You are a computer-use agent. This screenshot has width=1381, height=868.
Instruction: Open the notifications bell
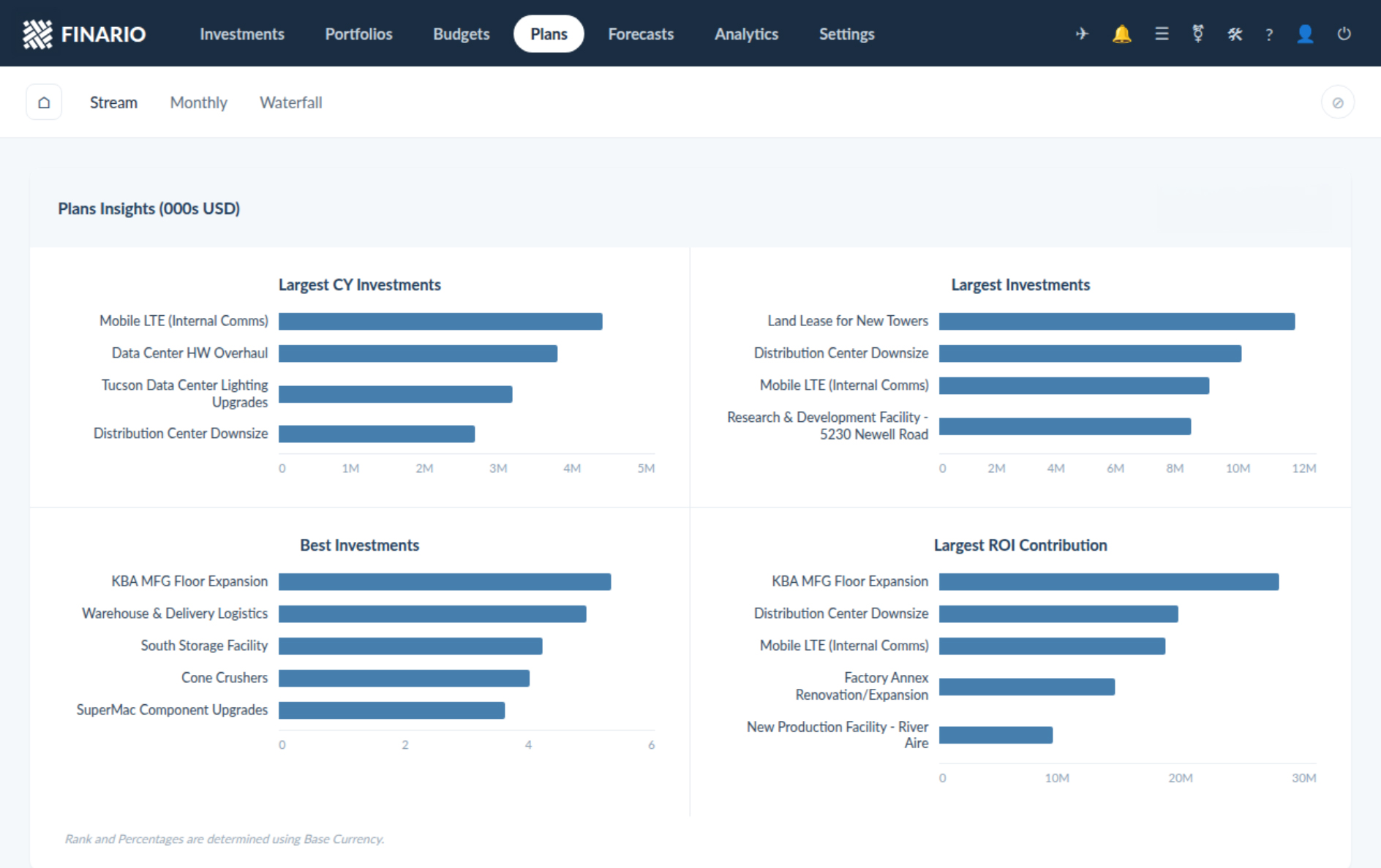(1121, 34)
